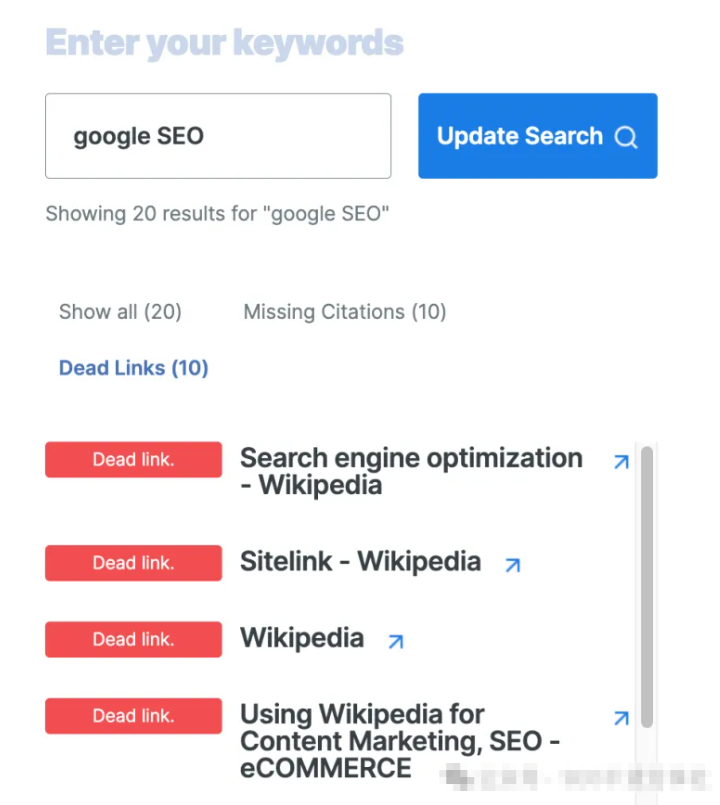Click Dead link badge next to Wikipedia result
This screenshot has width=720, height=805.
(133, 640)
